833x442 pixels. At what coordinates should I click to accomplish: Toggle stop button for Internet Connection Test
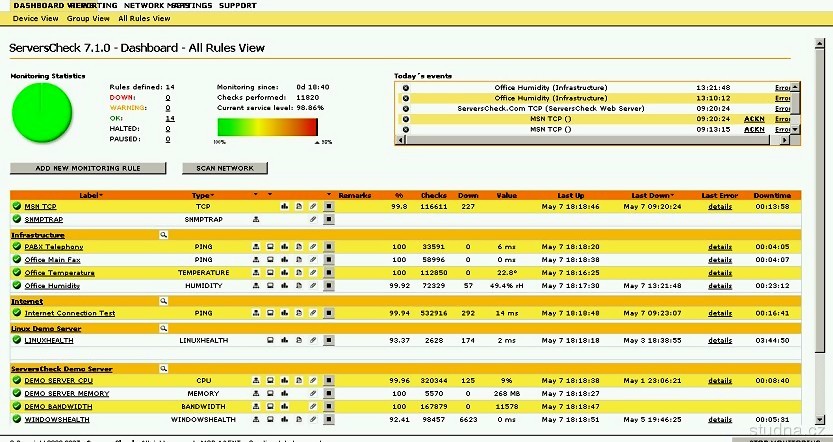click(x=329, y=313)
